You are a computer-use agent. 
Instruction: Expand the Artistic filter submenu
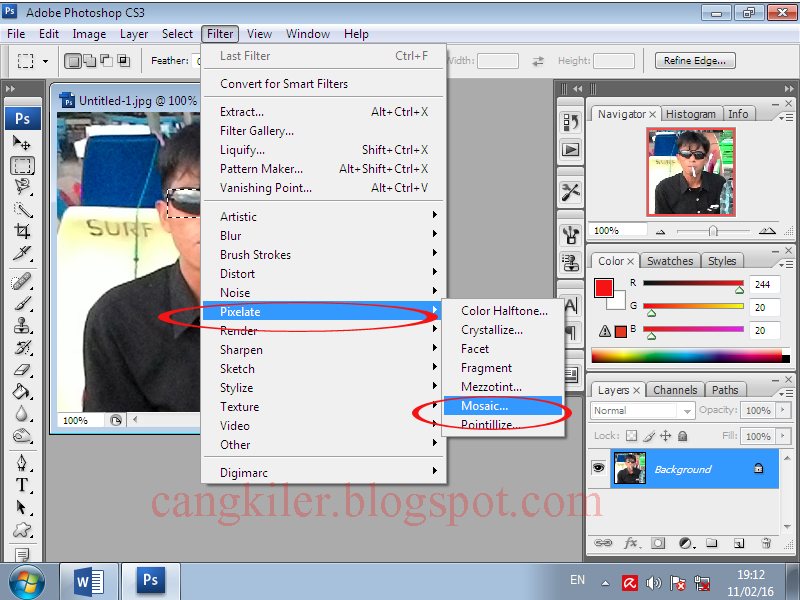(x=324, y=216)
